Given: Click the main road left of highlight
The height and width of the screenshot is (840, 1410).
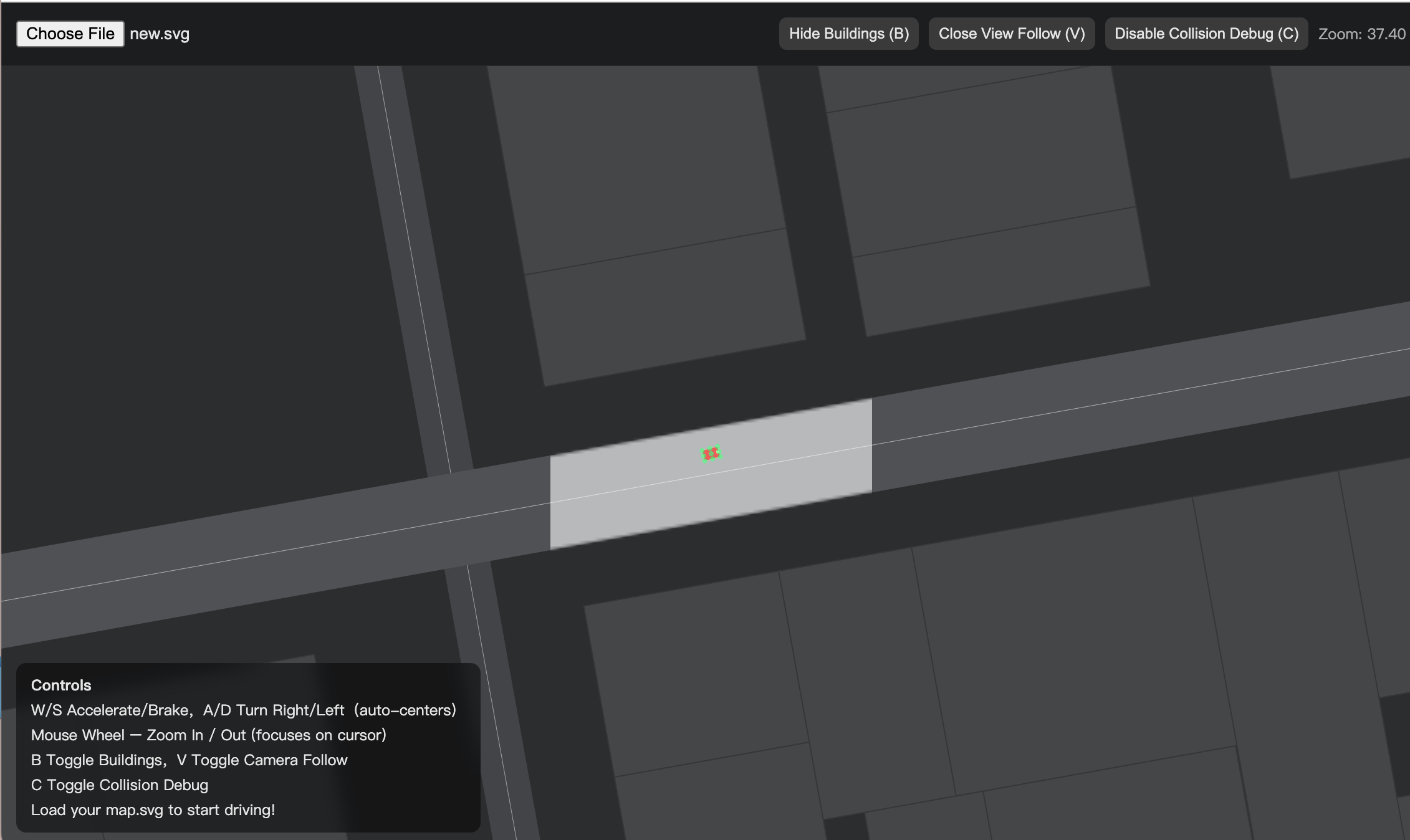Looking at the screenshot, I should point(281,548).
